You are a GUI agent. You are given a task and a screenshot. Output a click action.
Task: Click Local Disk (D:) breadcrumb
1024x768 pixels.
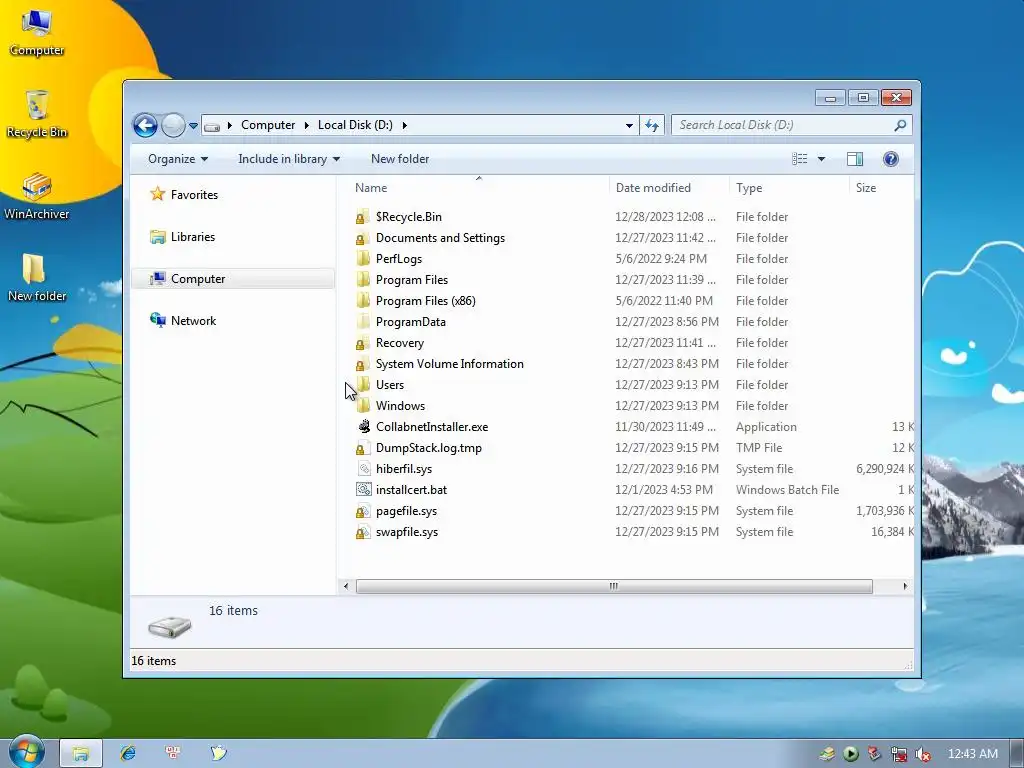355,125
